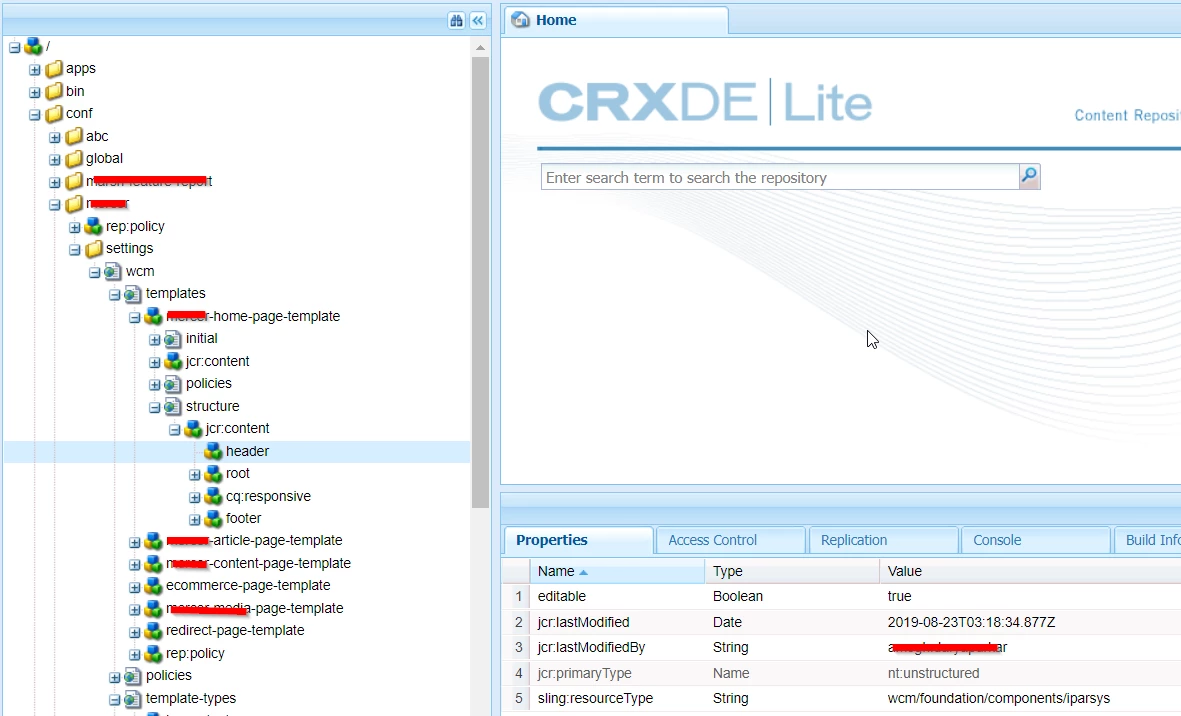This screenshot has height=716, width=1181.
Task: Click the bin folder icon
Action: click(53, 91)
